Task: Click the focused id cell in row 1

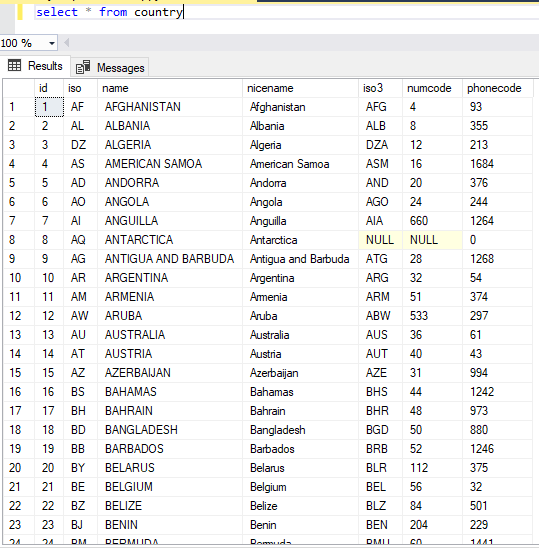Action: pyautogui.click(x=49, y=107)
